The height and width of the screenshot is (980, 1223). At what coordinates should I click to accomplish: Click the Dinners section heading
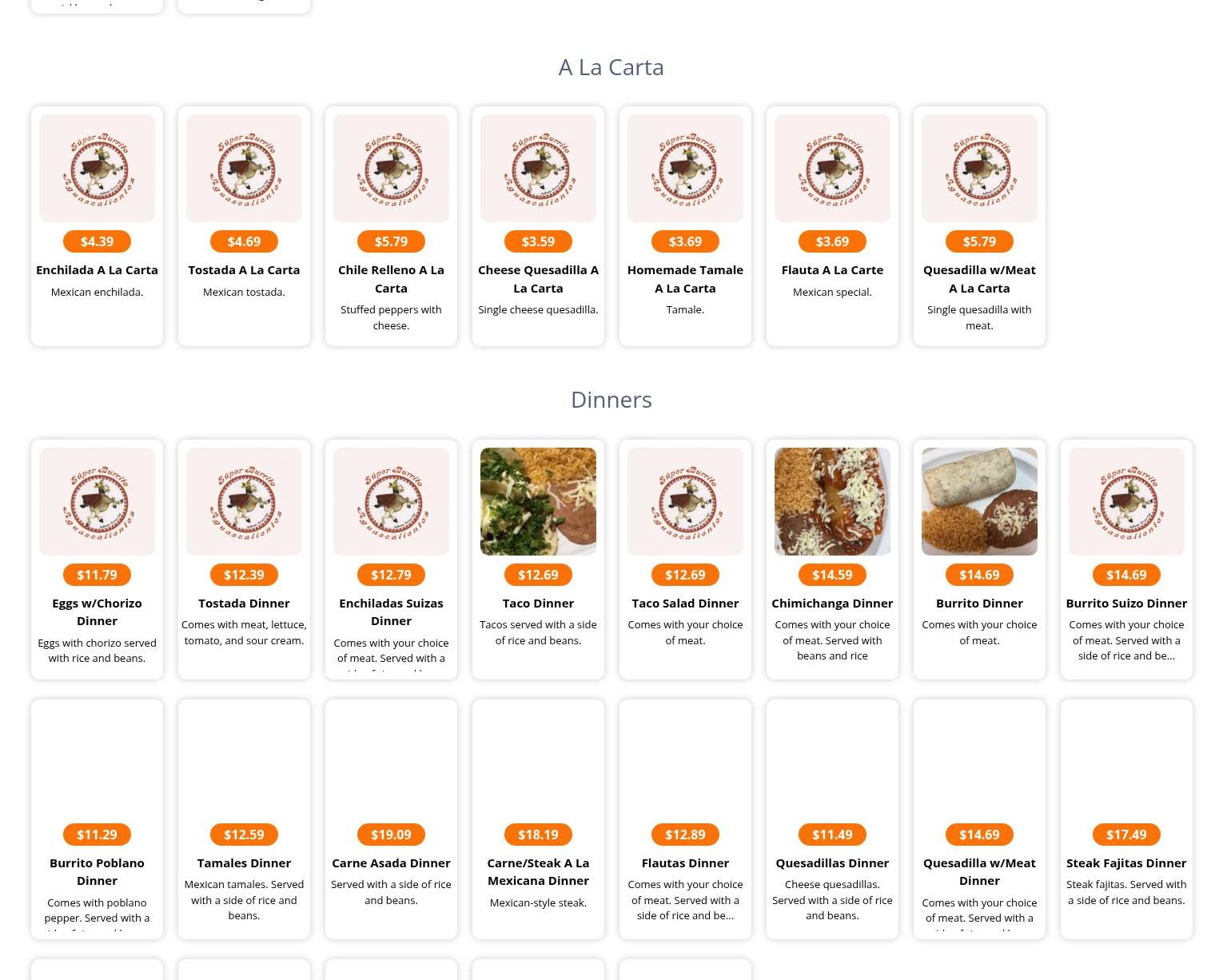611,400
